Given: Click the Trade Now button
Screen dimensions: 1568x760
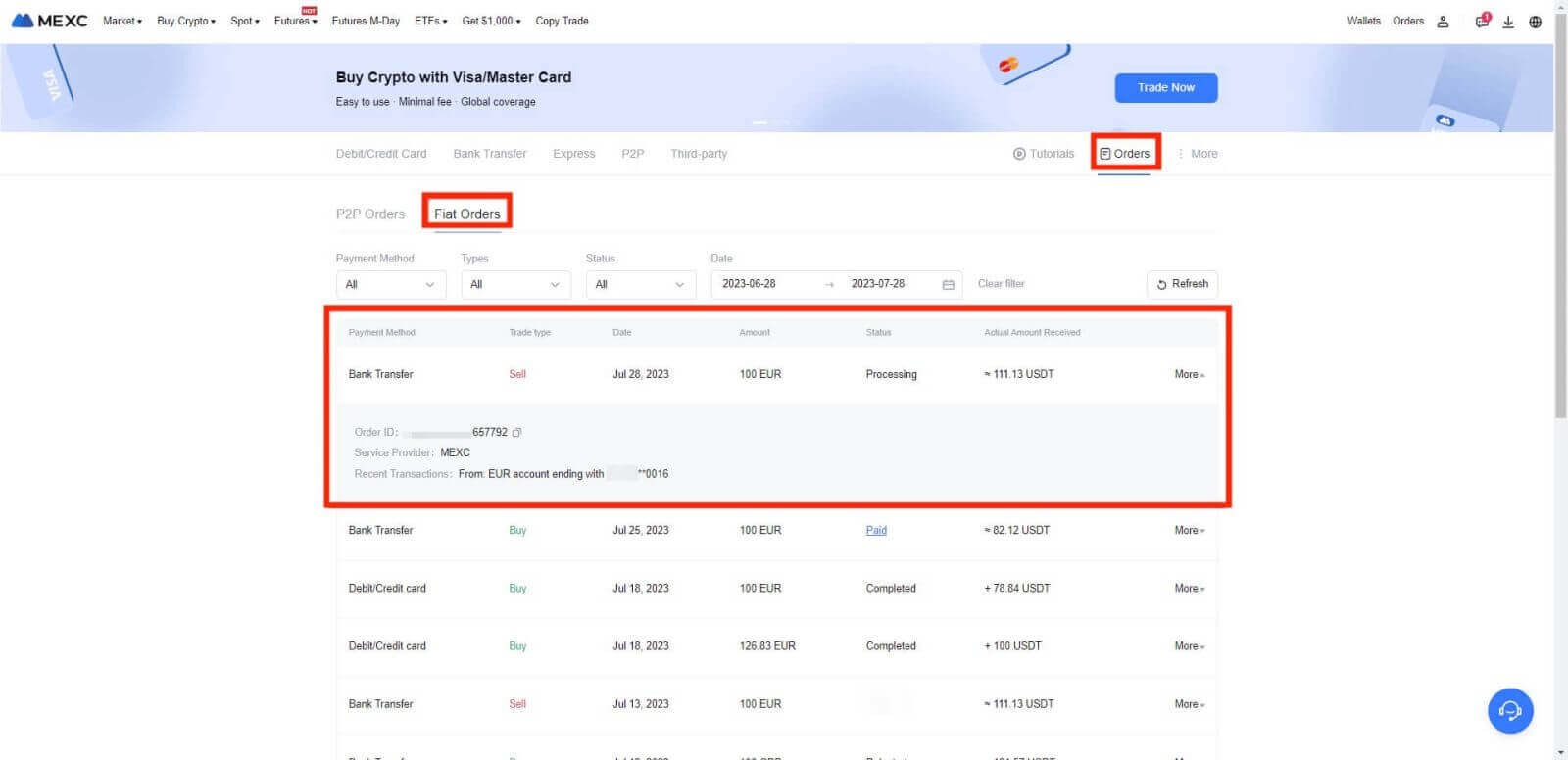Looking at the screenshot, I should point(1166,87).
